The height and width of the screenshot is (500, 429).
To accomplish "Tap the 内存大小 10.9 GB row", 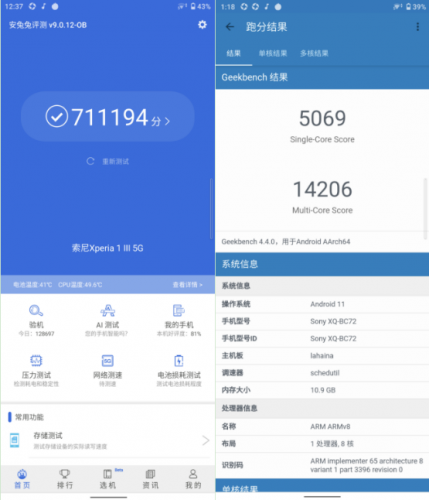I will point(322,390).
